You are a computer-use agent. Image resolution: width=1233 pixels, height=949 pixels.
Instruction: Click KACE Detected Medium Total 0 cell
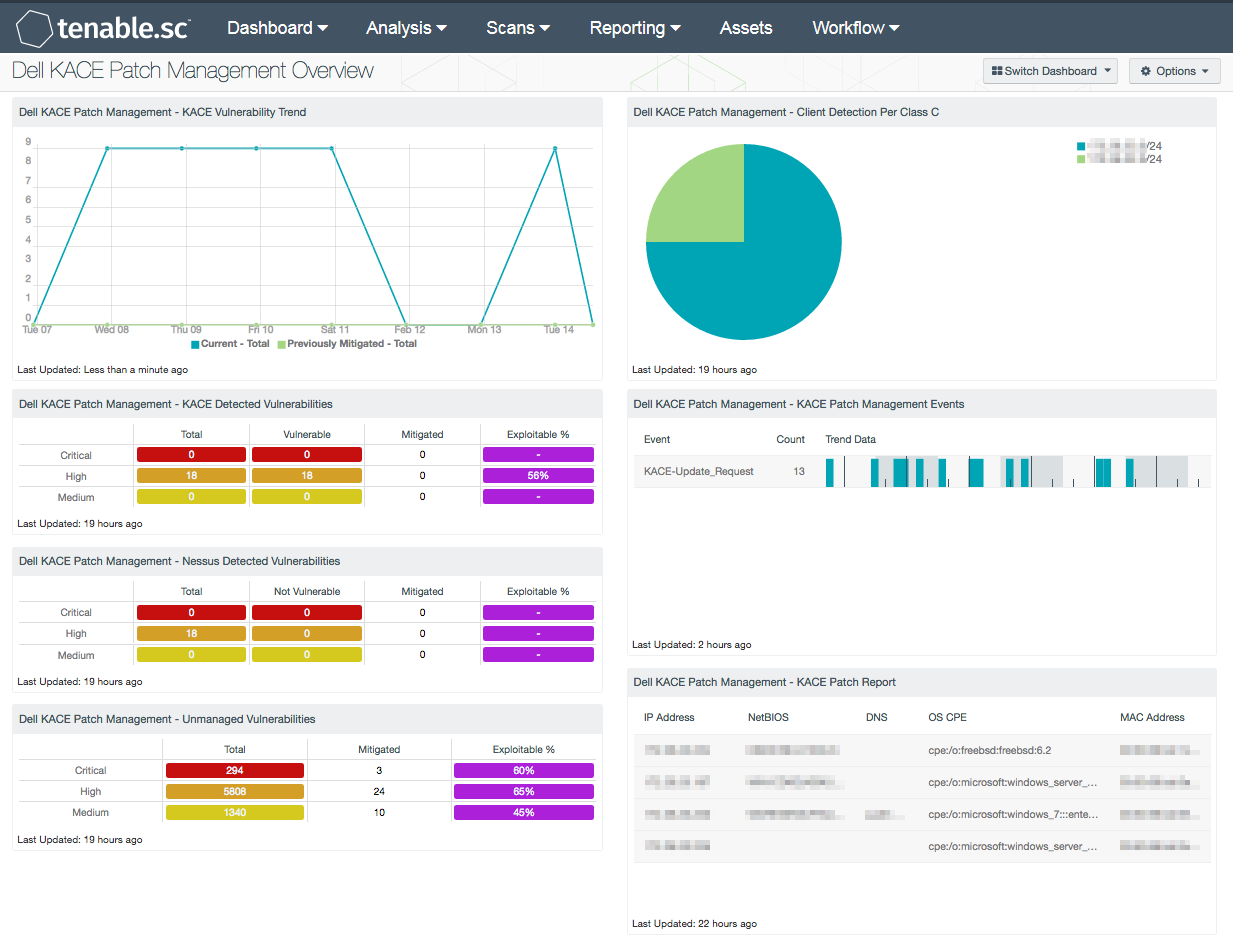pos(191,497)
